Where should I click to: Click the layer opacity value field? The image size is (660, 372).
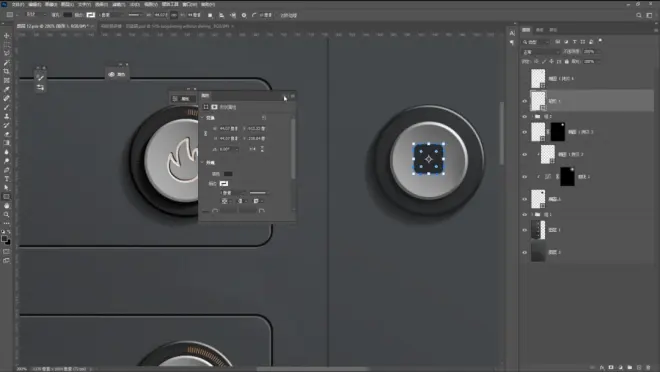coord(589,52)
